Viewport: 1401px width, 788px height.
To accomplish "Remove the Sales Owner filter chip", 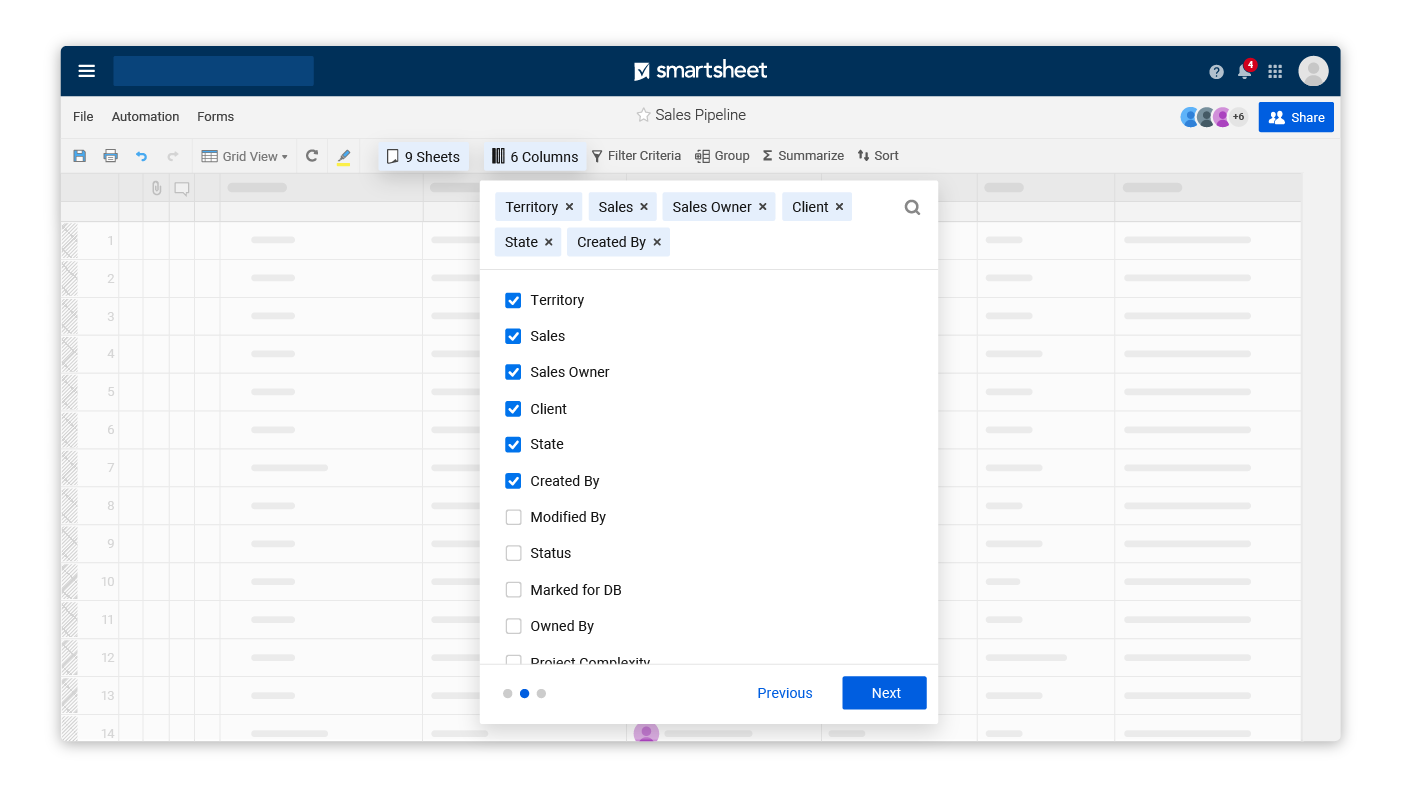I will pos(761,206).
